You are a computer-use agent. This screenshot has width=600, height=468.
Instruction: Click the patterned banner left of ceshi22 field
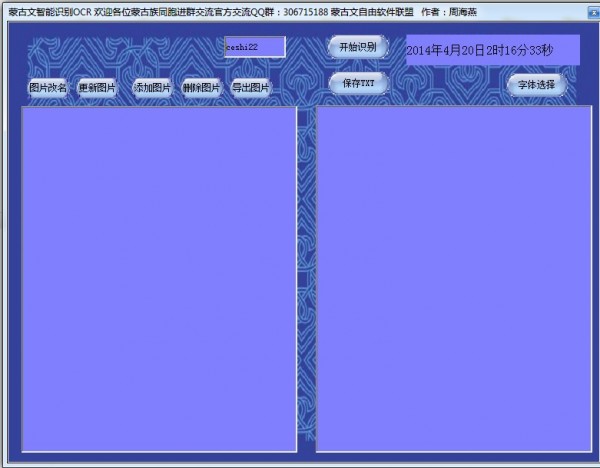pyautogui.click(x=120, y=52)
